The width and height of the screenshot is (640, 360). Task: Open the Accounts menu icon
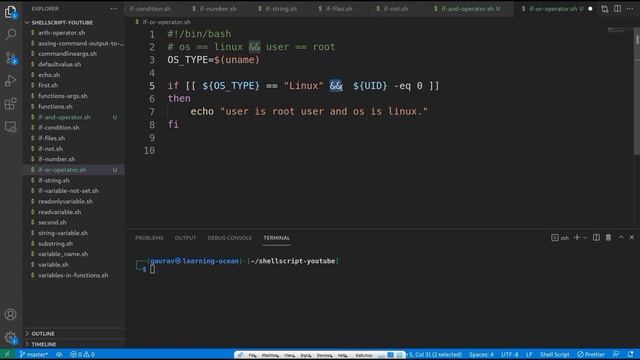tap(11, 315)
